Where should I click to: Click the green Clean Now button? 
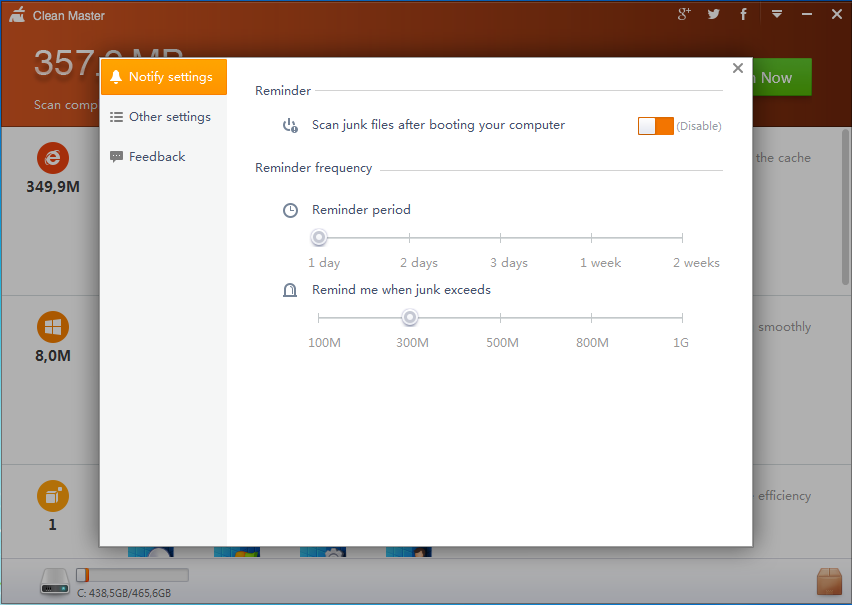click(x=782, y=77)
